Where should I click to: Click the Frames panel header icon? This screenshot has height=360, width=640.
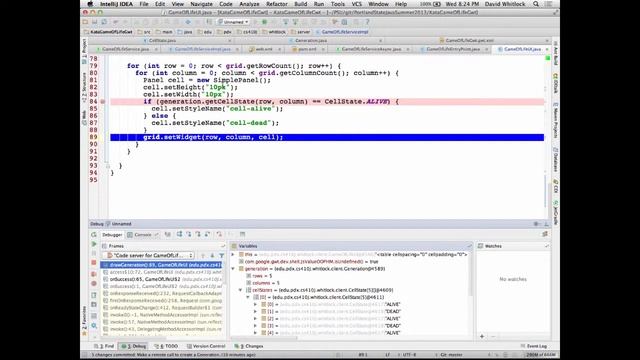[x=104, y=246]
